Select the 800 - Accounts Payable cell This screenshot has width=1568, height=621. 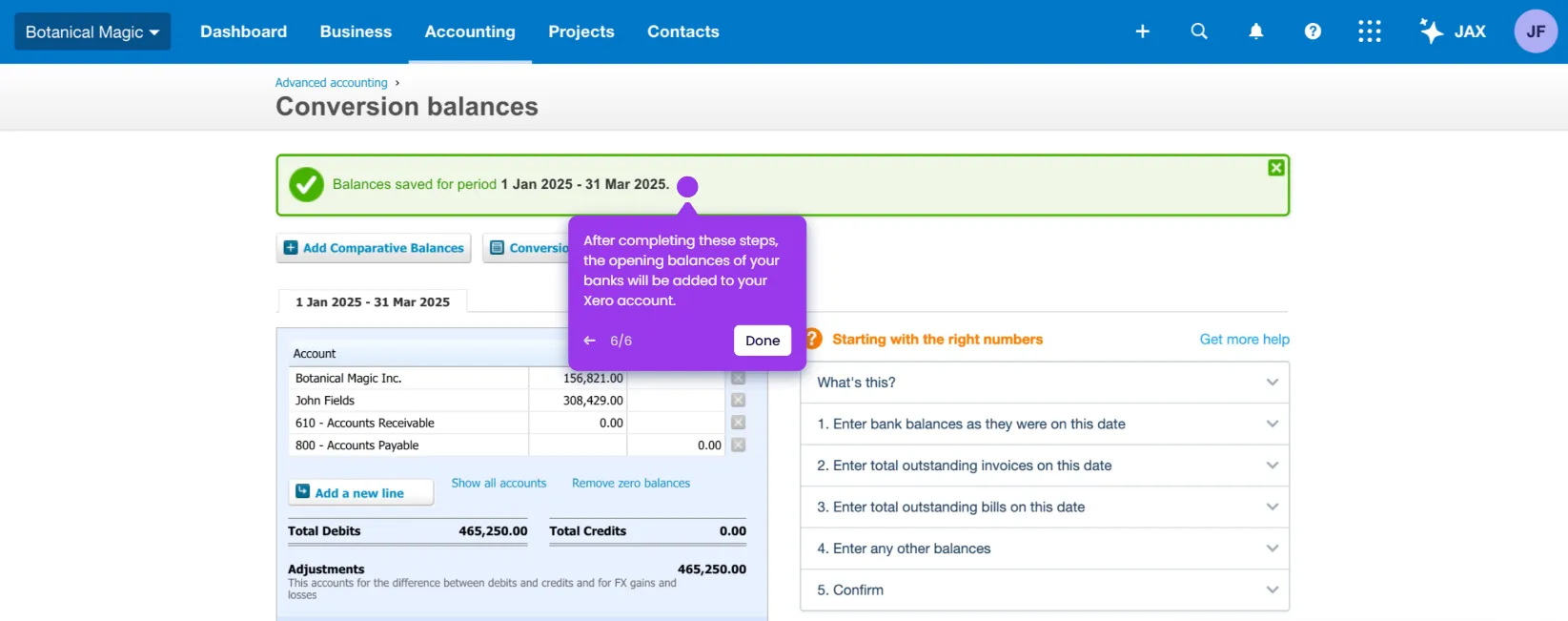click(x=408, y=445)
